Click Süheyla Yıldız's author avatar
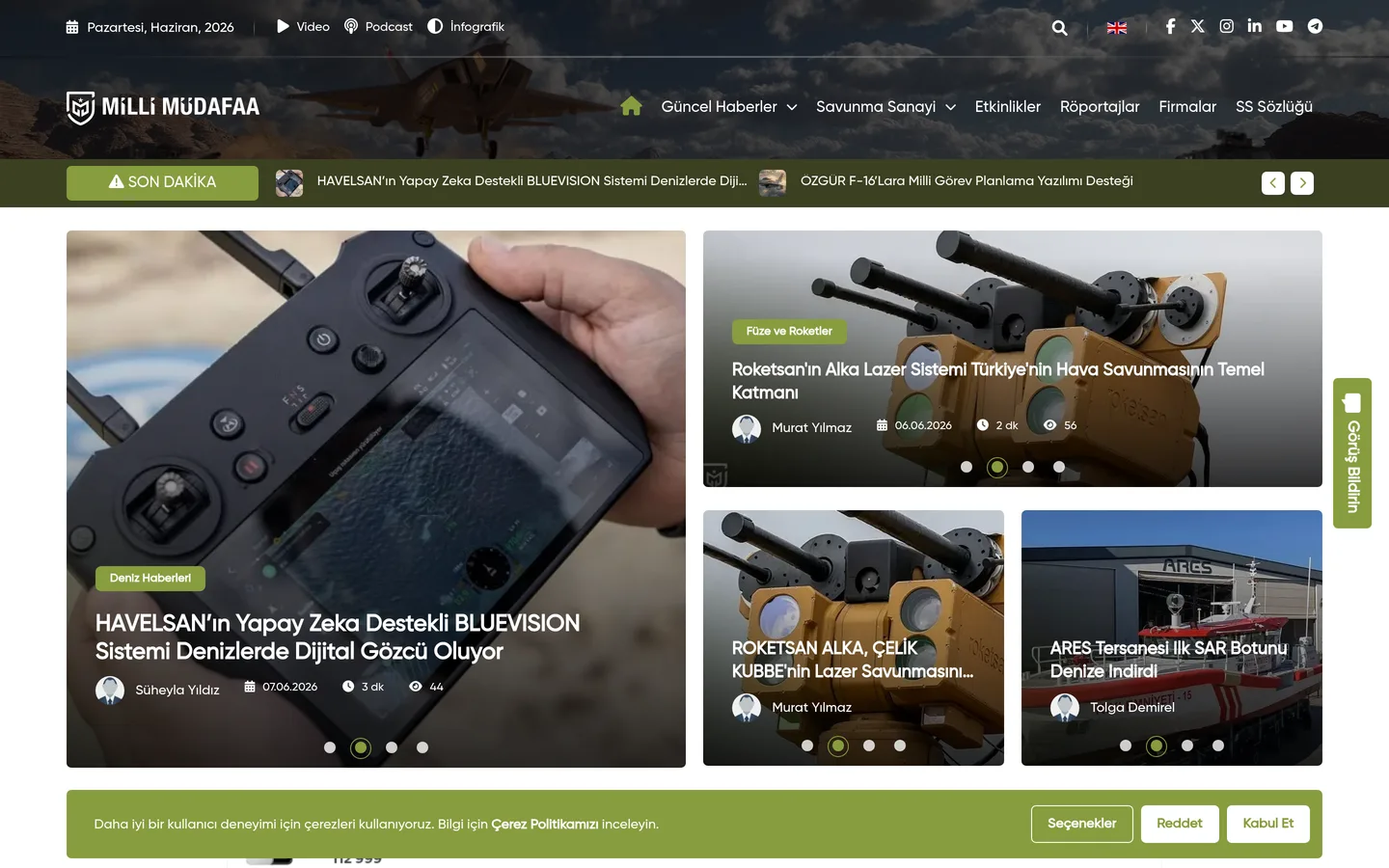Image resolution: width=1389 pixels, height=868 pixels. click(110, 691)
